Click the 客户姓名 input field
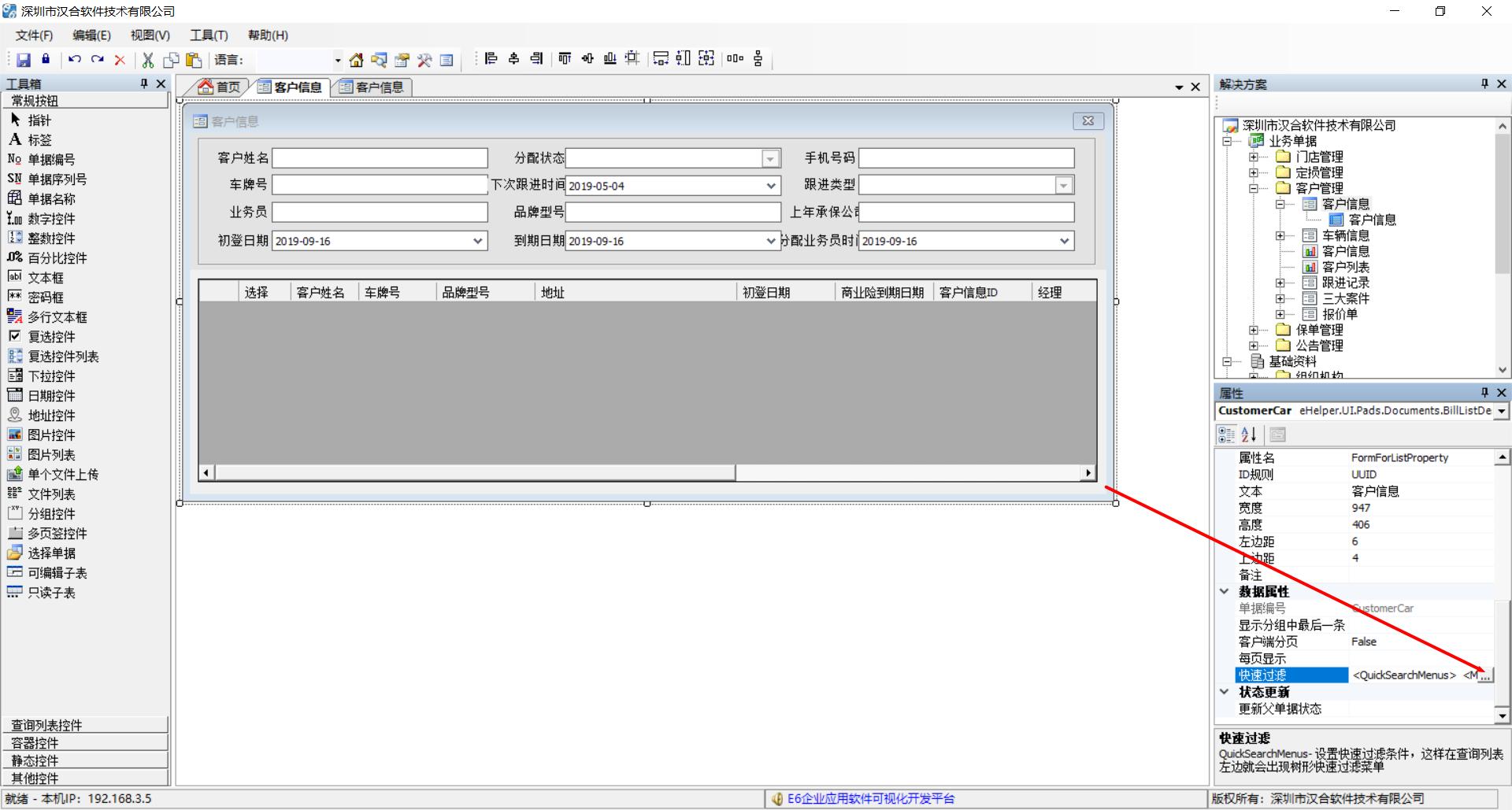Image resolution: width=1512 pixels, height=810 pixels. pyautogui.click(x=380, y=158)
